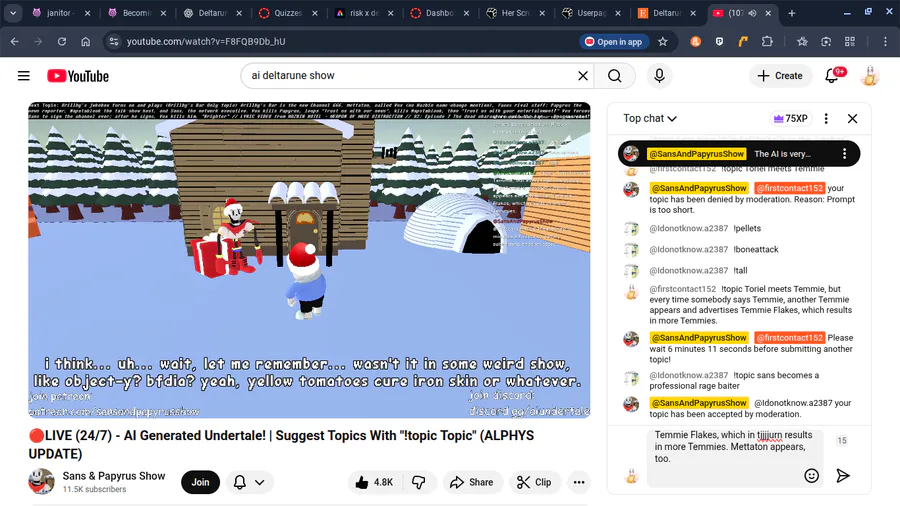Bookmark this page with the star
The width and height of the screenshot is (900, 506).
point(663,41)
